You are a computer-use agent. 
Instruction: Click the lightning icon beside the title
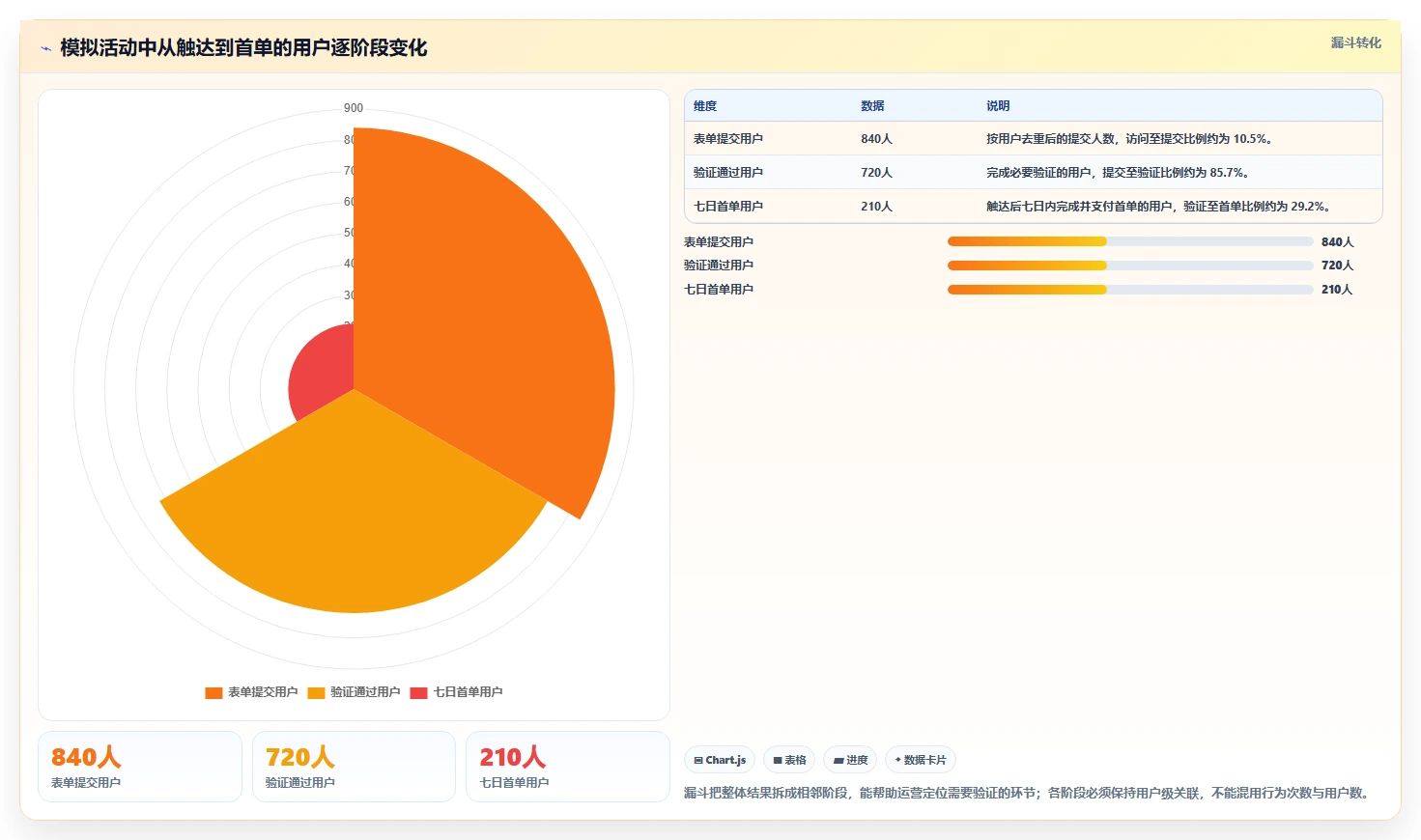[x=45, y=48]
